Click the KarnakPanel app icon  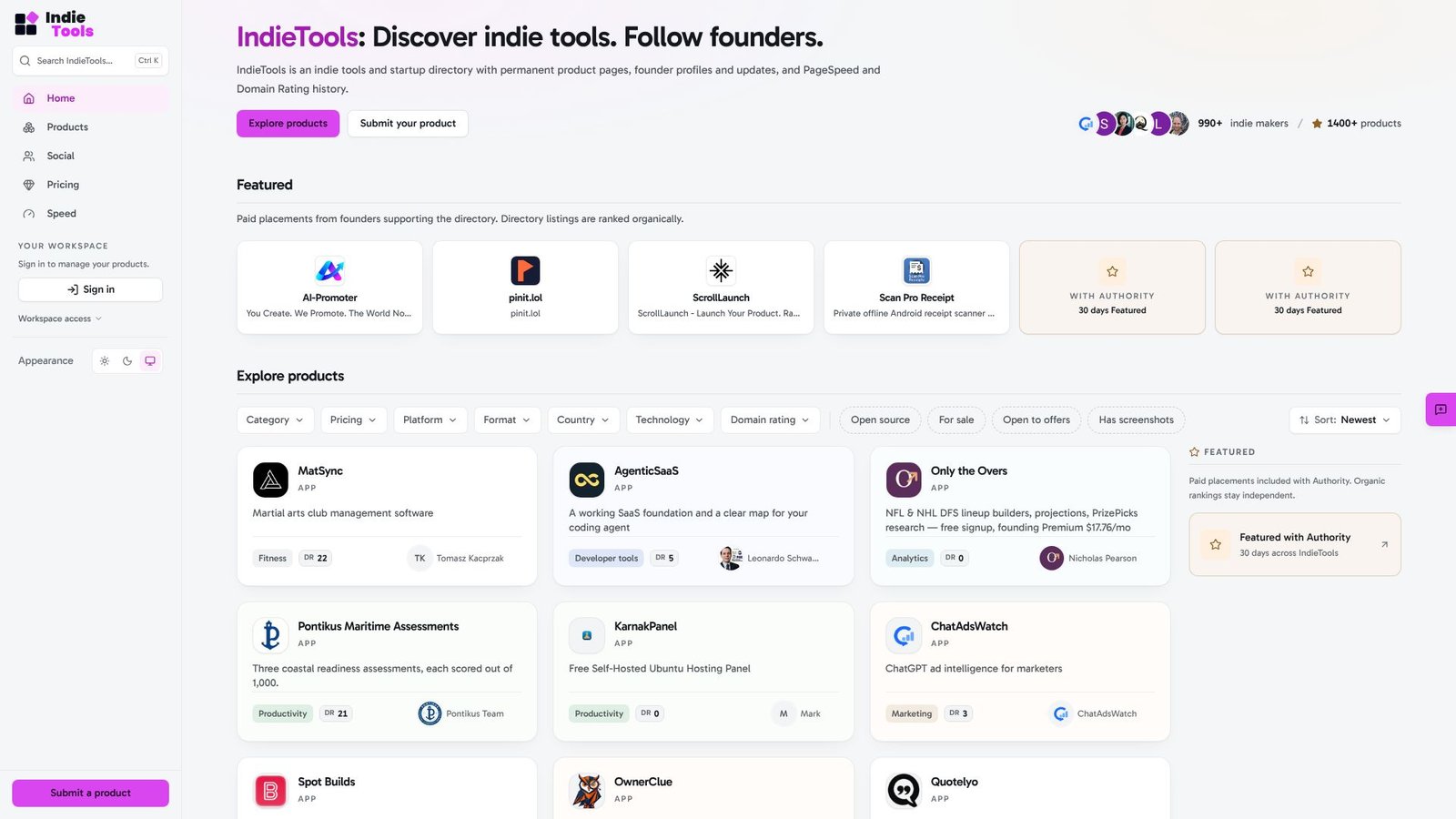coord(587,635)
